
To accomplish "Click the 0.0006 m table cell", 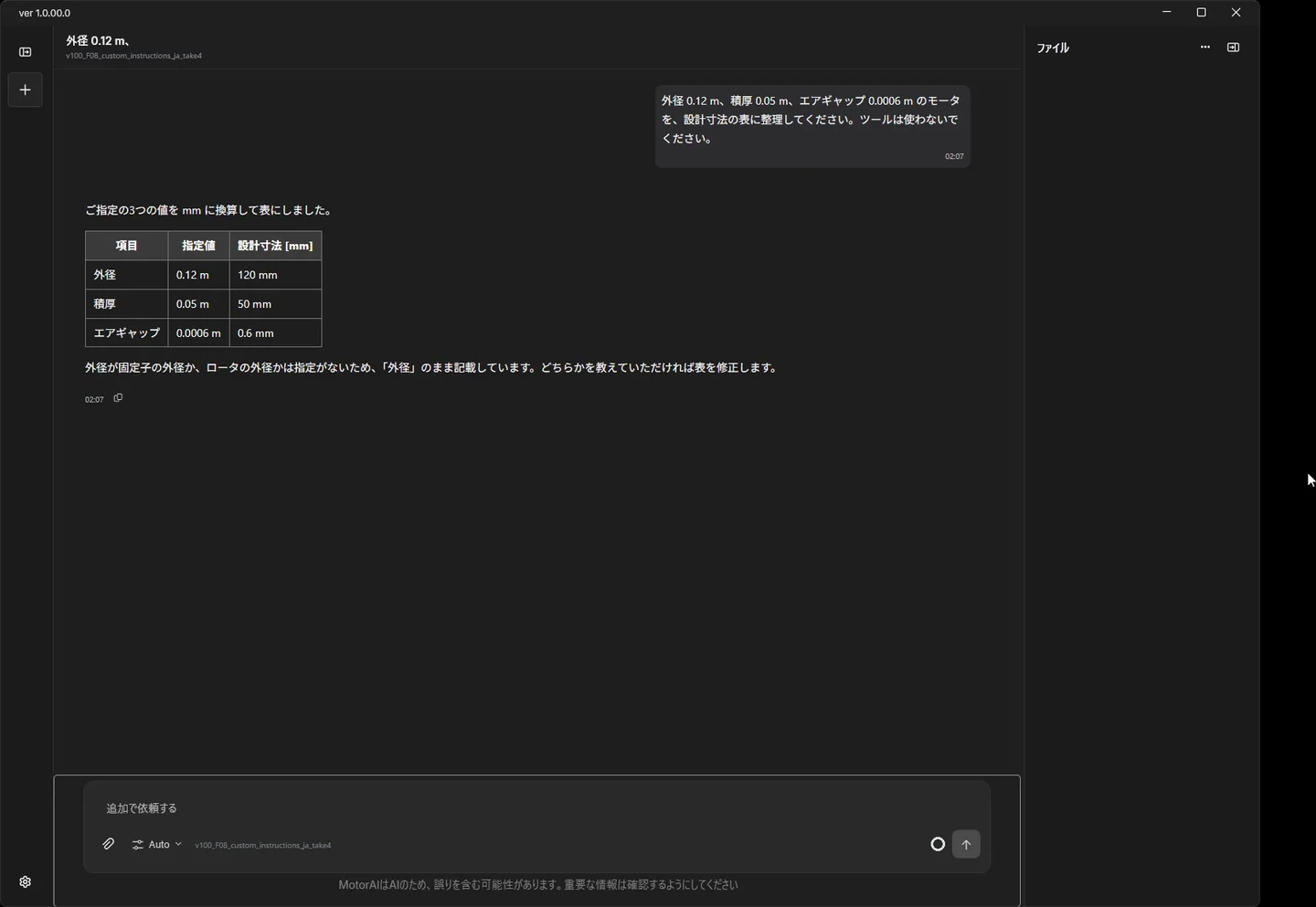I will click(x=198, y=332).
